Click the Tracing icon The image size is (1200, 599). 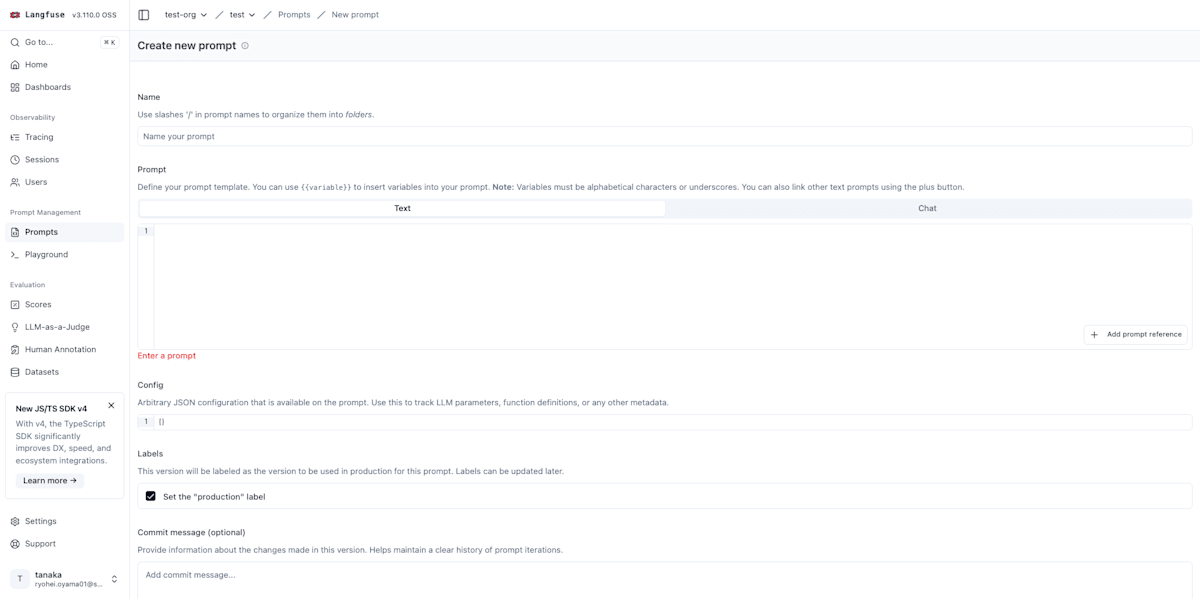(15, 137)
